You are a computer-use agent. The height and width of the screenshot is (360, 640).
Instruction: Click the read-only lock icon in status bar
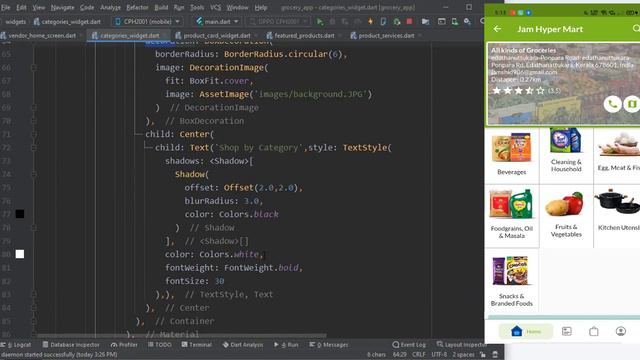click(x=483, y=355)
